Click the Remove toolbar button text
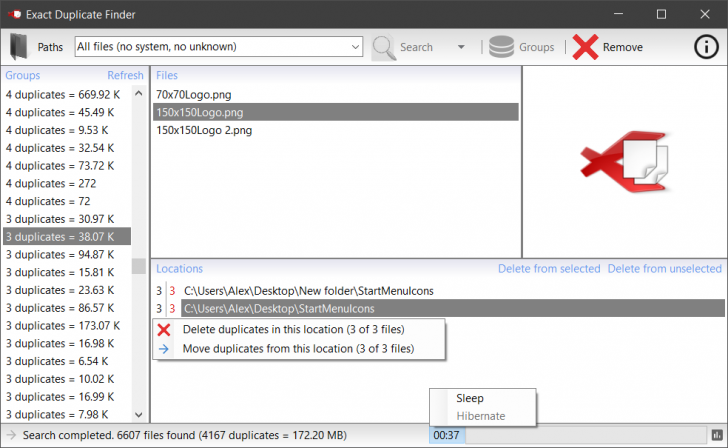Viewport: 728px width, 448px height. coord(623,47)
